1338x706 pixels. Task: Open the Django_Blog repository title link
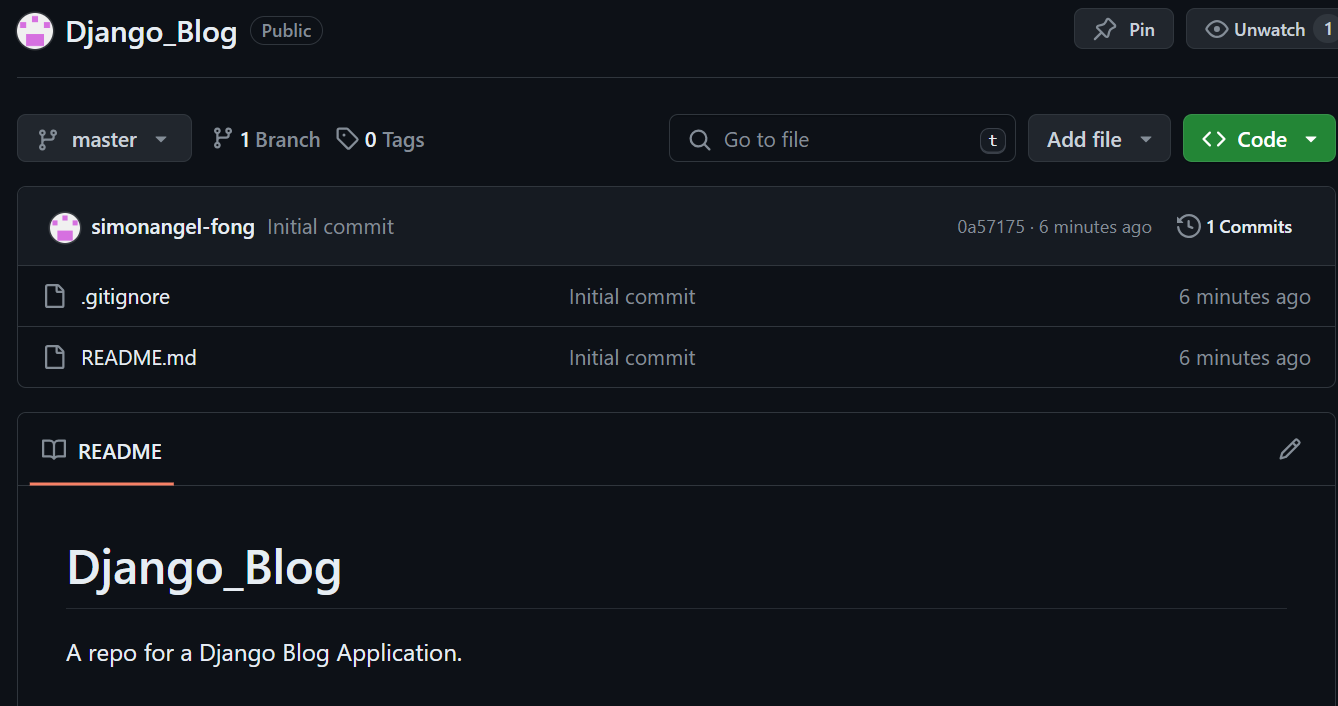pyautogui.click(x=151, y=31)
